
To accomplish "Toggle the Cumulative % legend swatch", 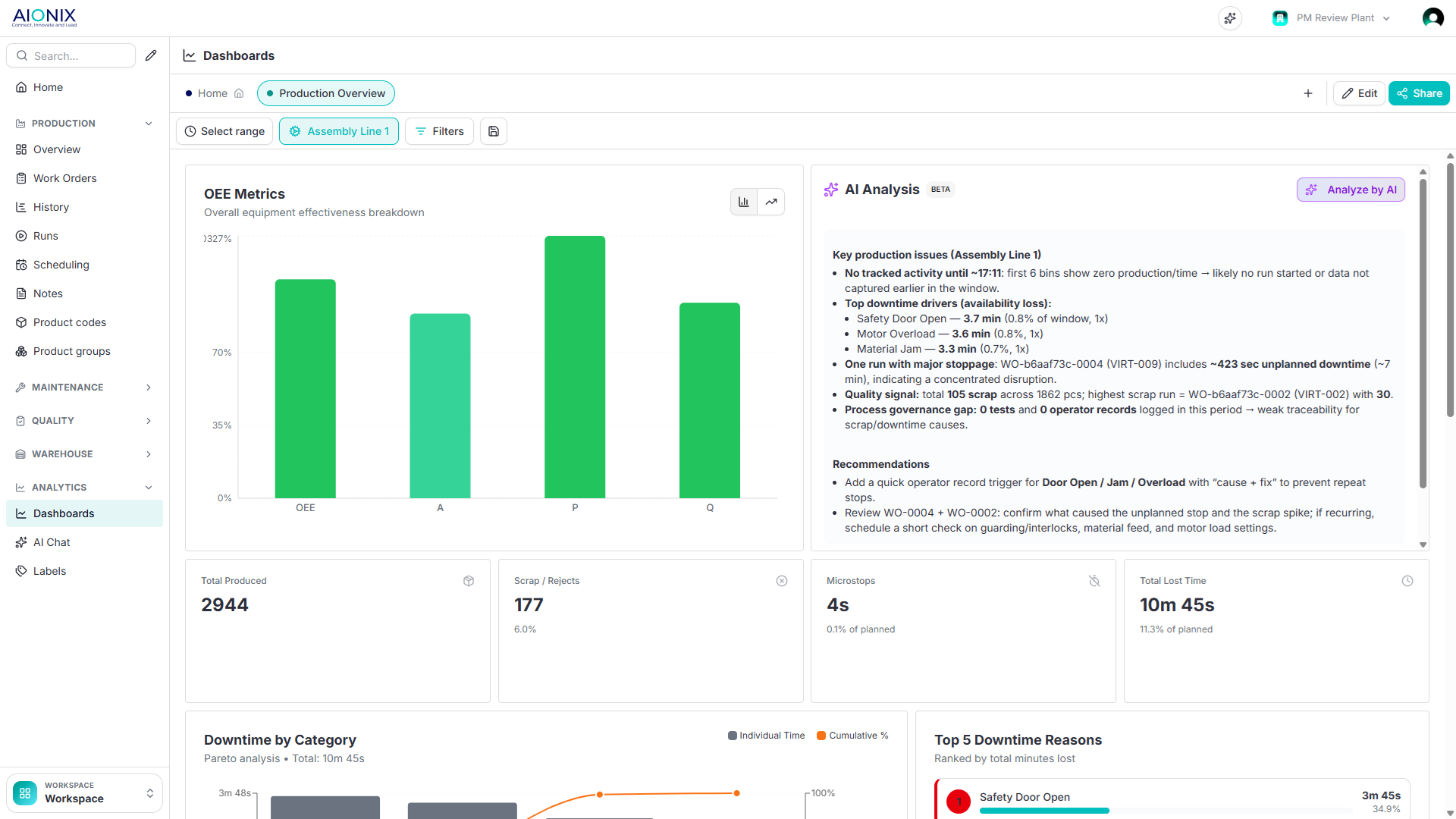I will point(821,736).
